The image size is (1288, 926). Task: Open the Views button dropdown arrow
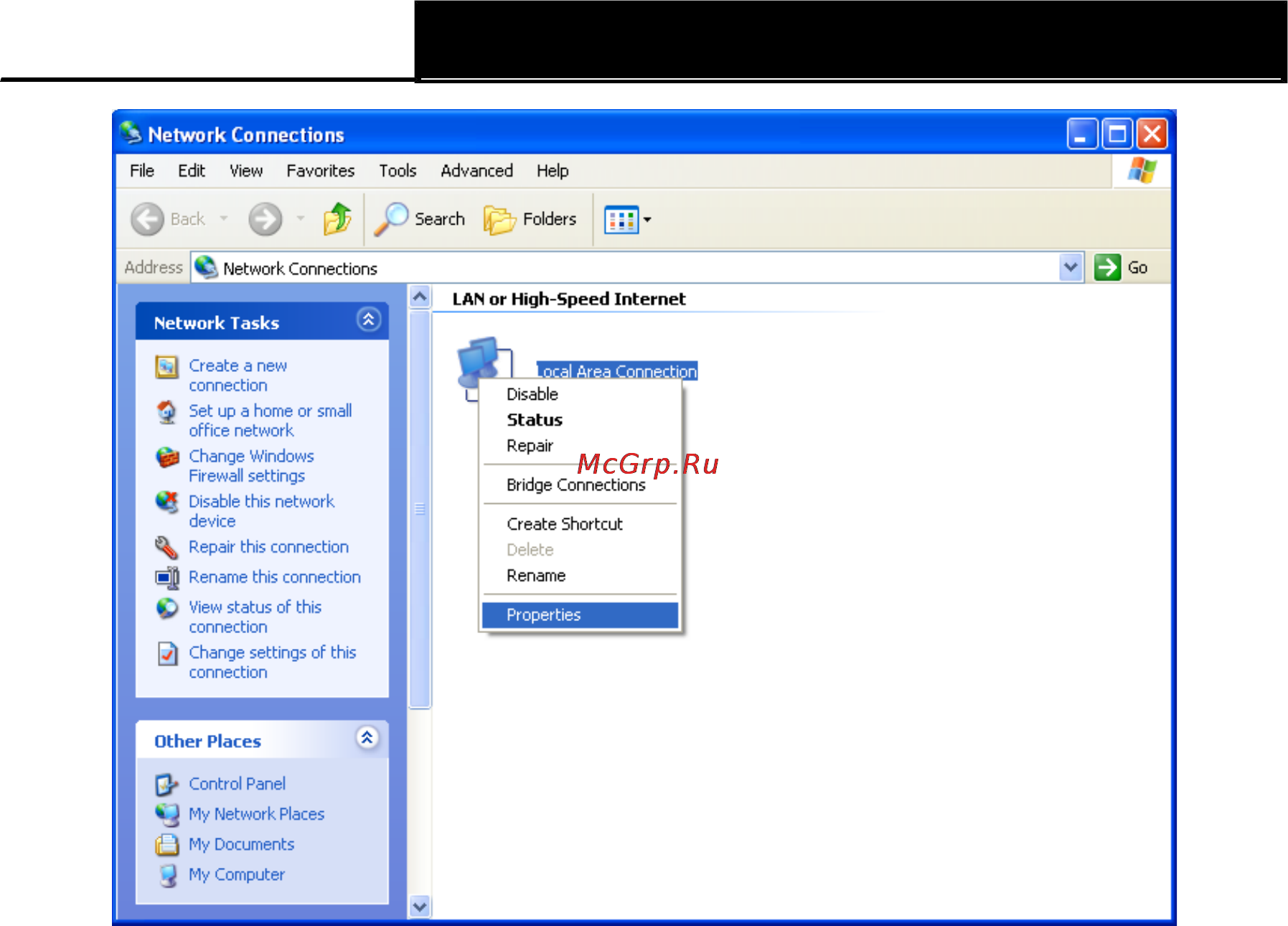coord(647,220)
